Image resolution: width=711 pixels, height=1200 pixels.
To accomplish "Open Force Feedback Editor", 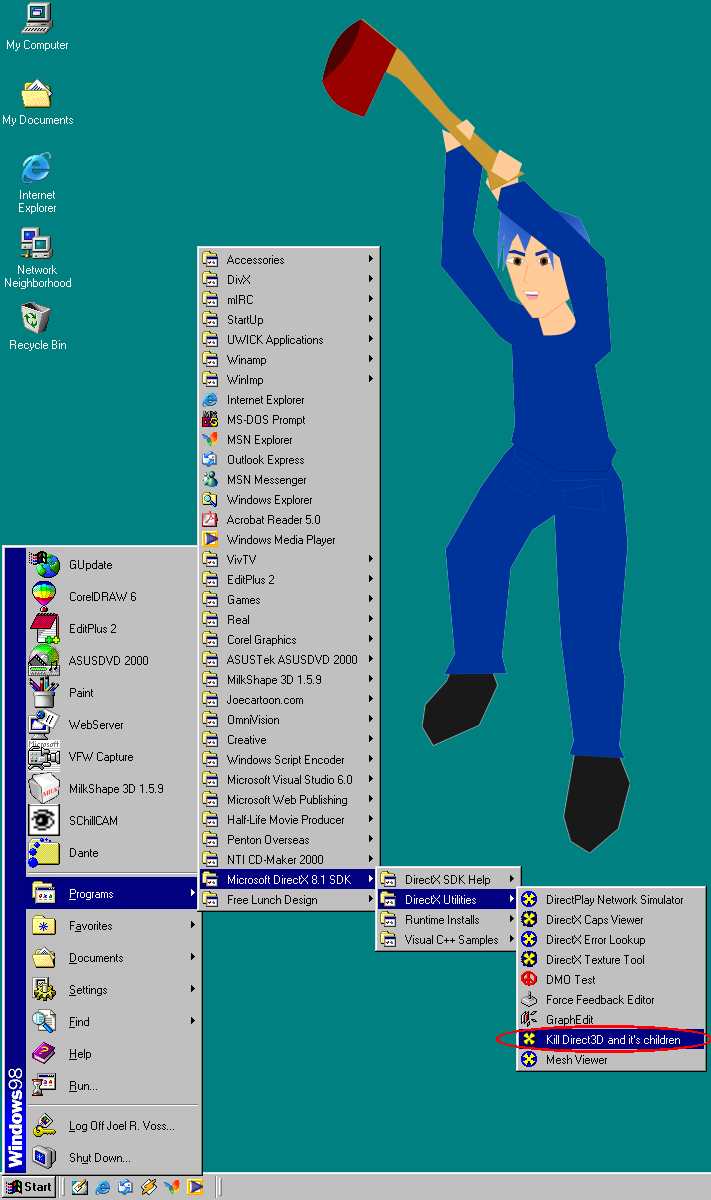I will tap(611, 1000).
